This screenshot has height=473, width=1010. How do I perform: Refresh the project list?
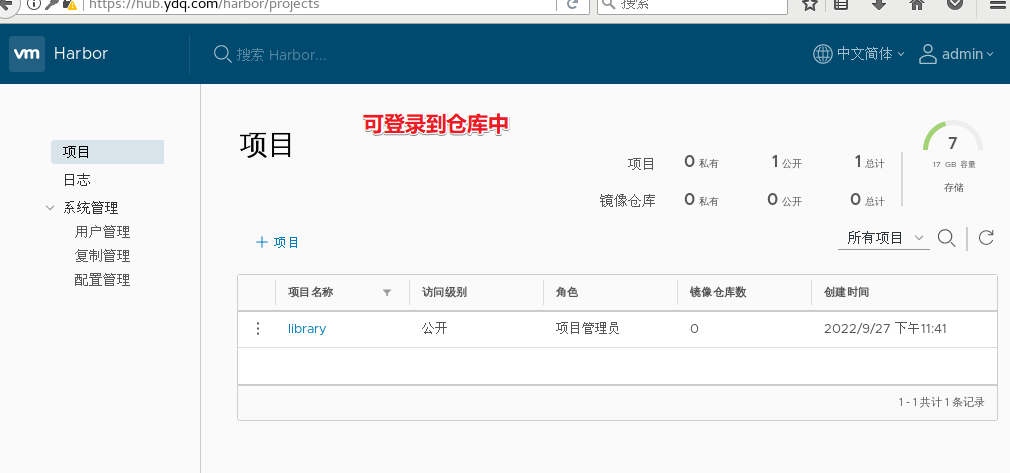pyautogui.click(x=986, y=238)
